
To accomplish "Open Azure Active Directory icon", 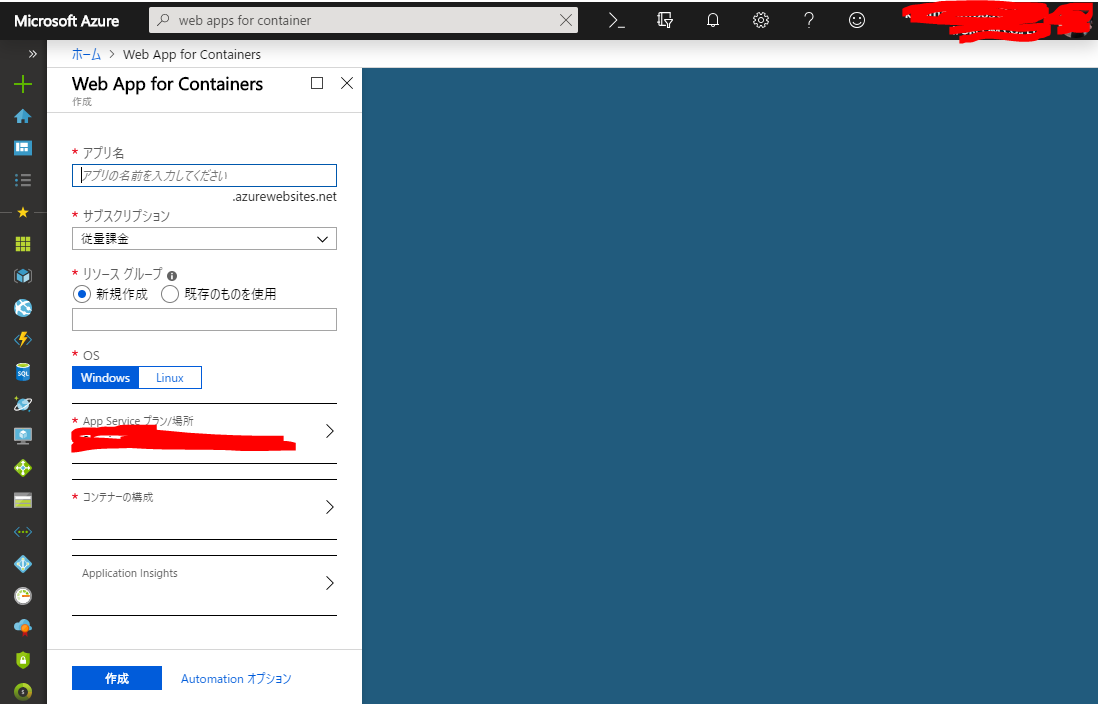I will tap(23, 564).
